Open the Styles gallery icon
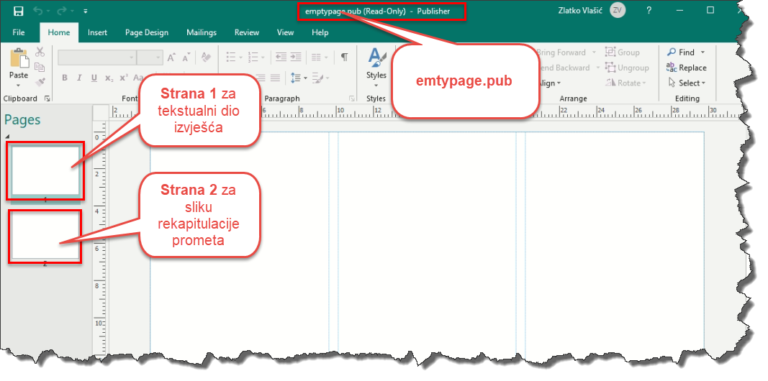This screenshot has height=381, width=768. pyautogui.click(x=376, y=59)
